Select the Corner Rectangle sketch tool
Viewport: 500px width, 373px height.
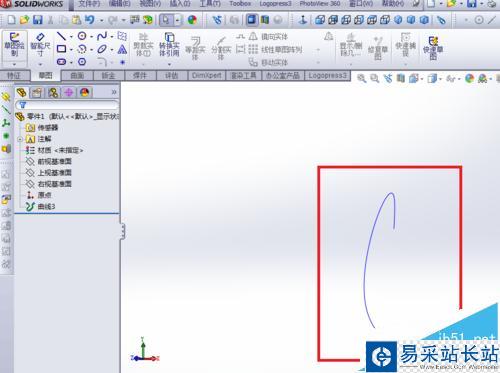point(61,49)
